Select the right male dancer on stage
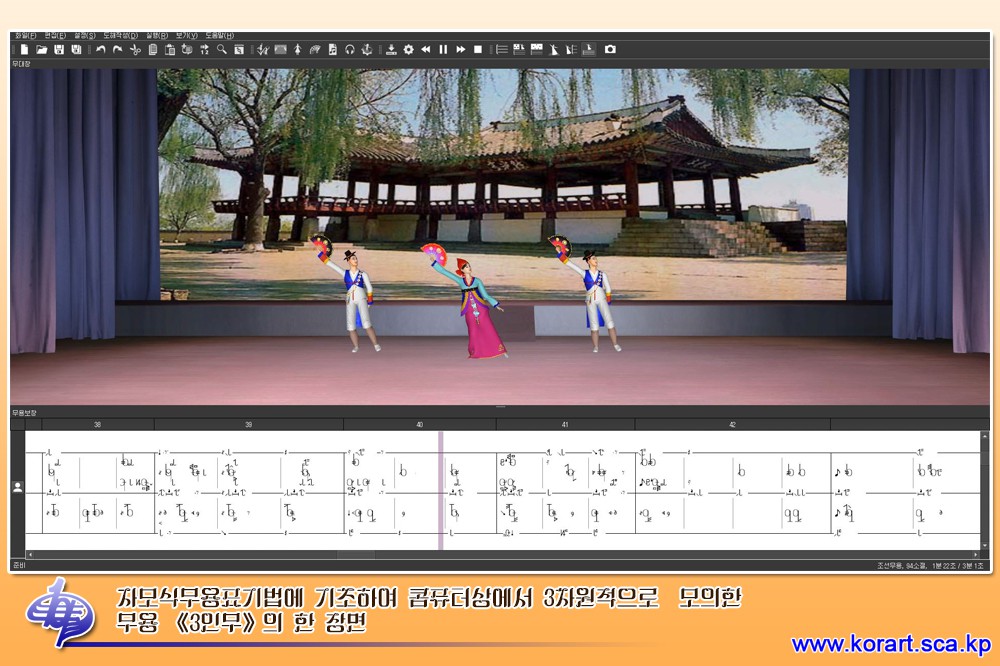The image size is (1000, 666). [590, 293]
